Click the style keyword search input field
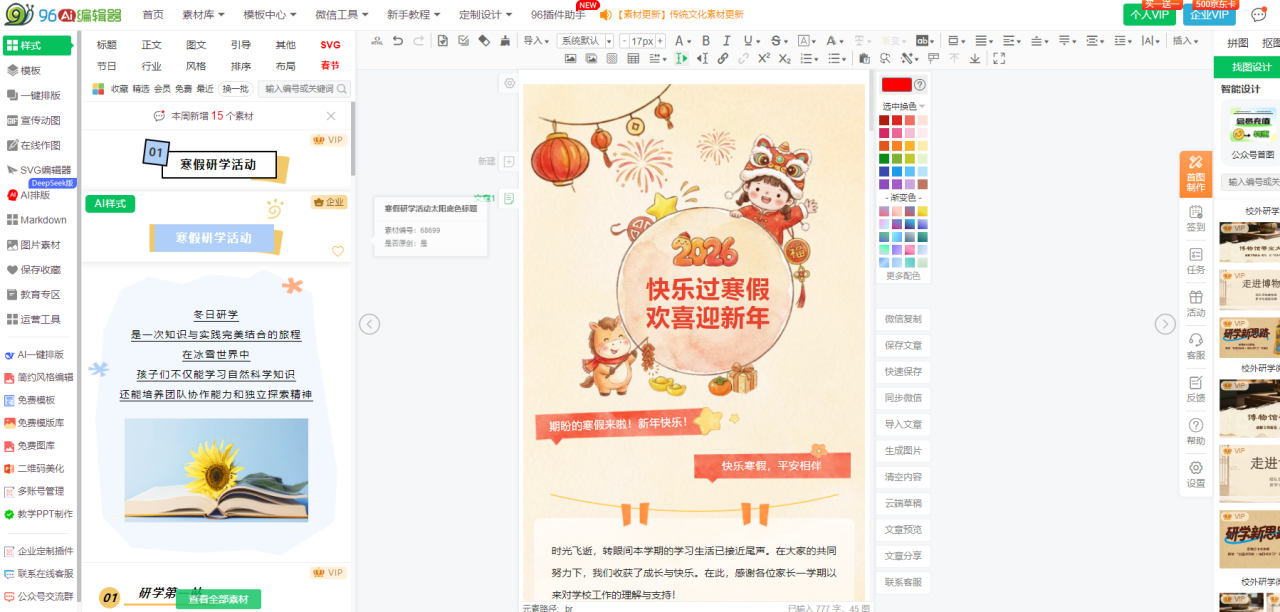1280x612 pixels. [298, 89]
